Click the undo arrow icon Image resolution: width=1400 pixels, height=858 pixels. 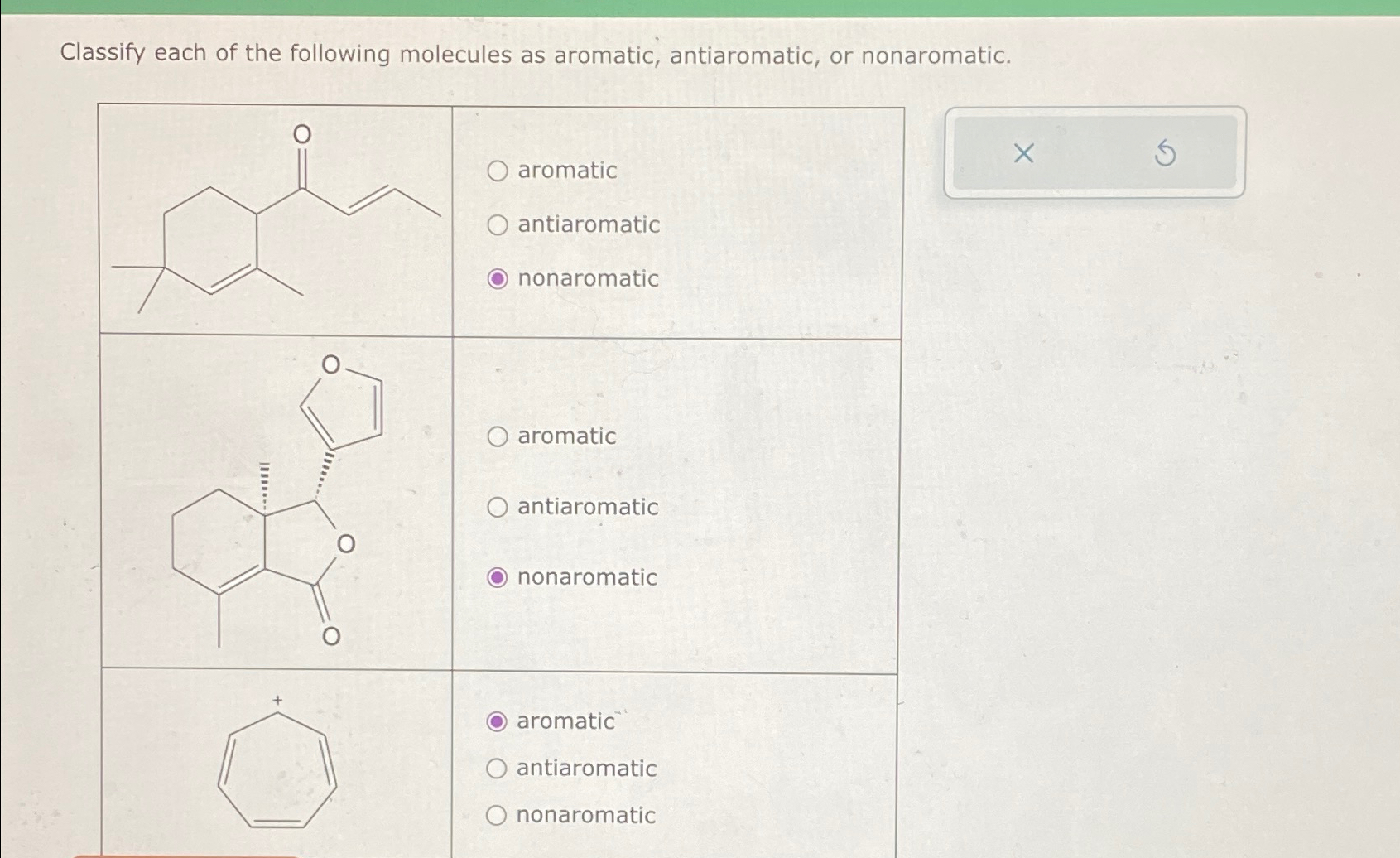tap(1165, 154)
